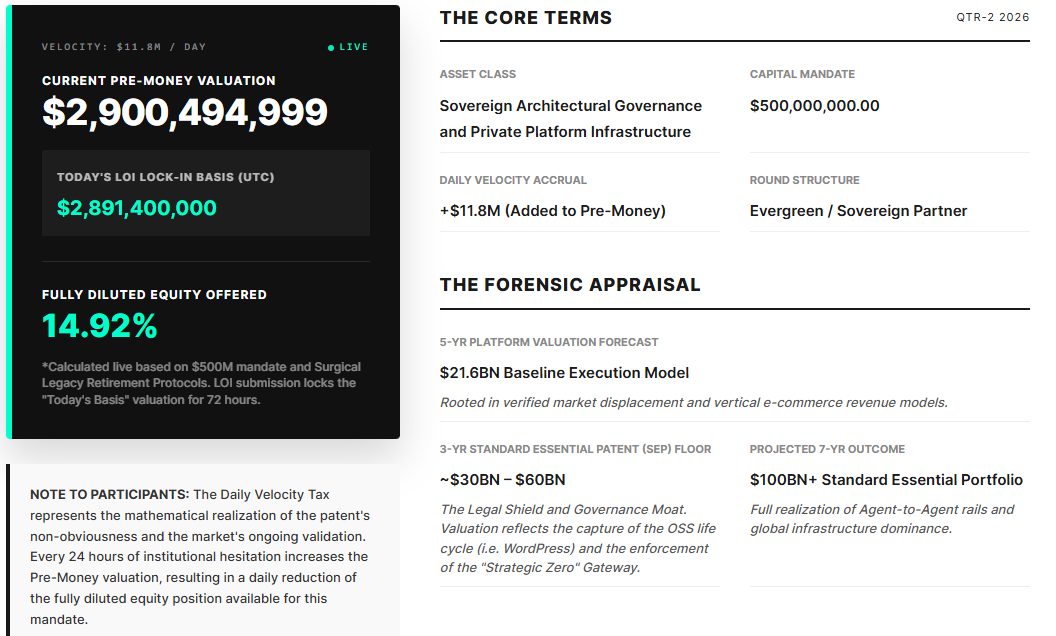Click the $21.6BN Baseline Execution Model text
Viewport: 1056px width, 636px height.
pyautogui.click(x=564, y=373)
